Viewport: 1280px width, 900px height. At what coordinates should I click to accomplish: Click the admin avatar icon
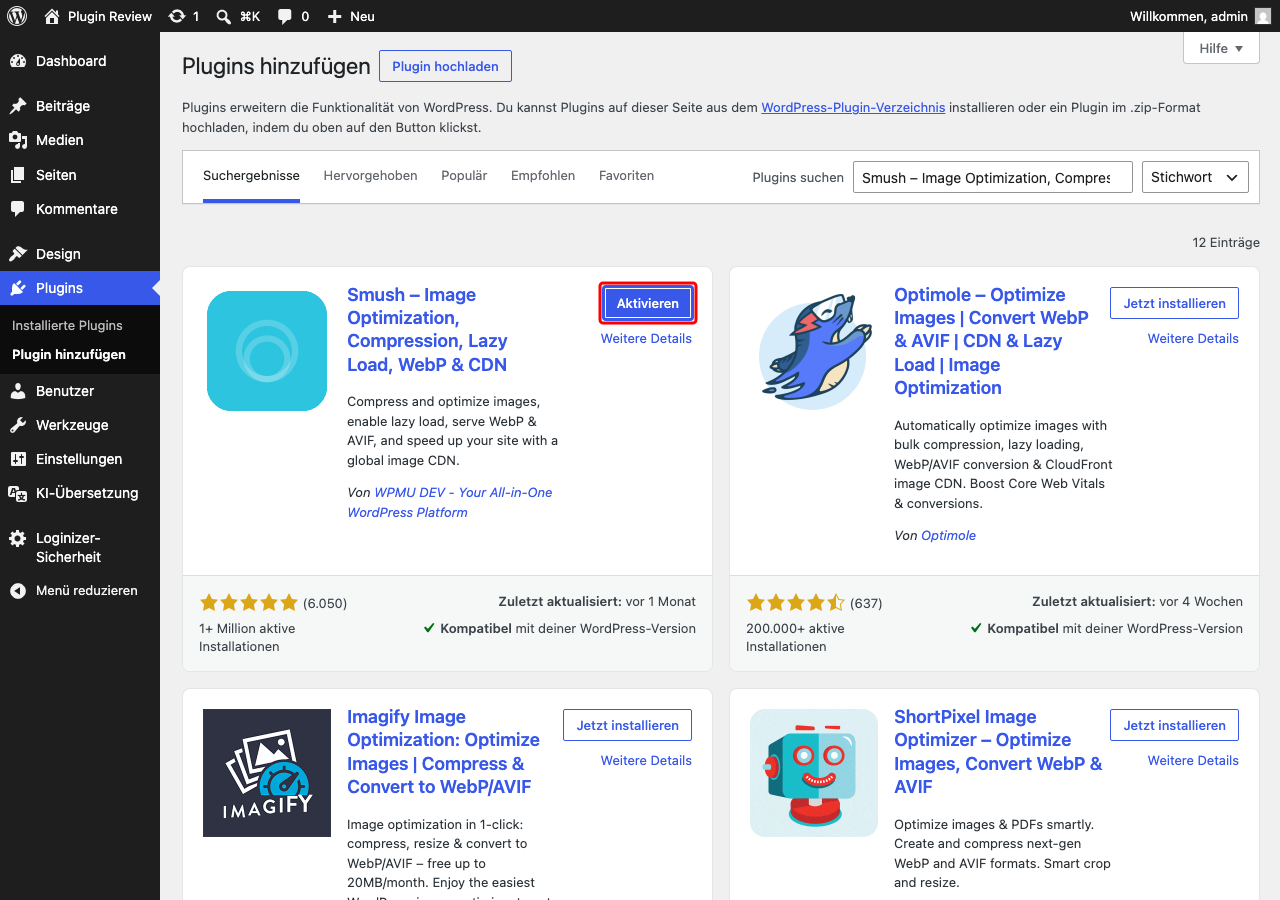(x=1263, y=16)
